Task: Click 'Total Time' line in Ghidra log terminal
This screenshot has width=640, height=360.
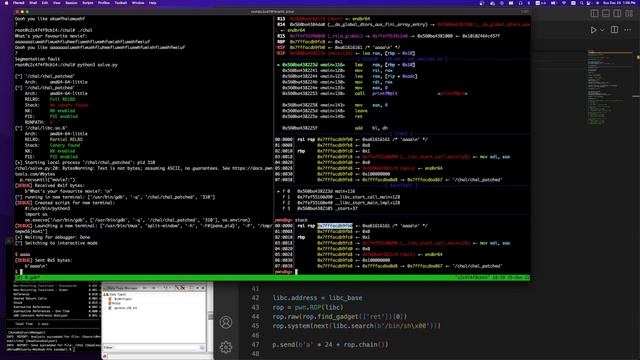Action: coord(32,324)
